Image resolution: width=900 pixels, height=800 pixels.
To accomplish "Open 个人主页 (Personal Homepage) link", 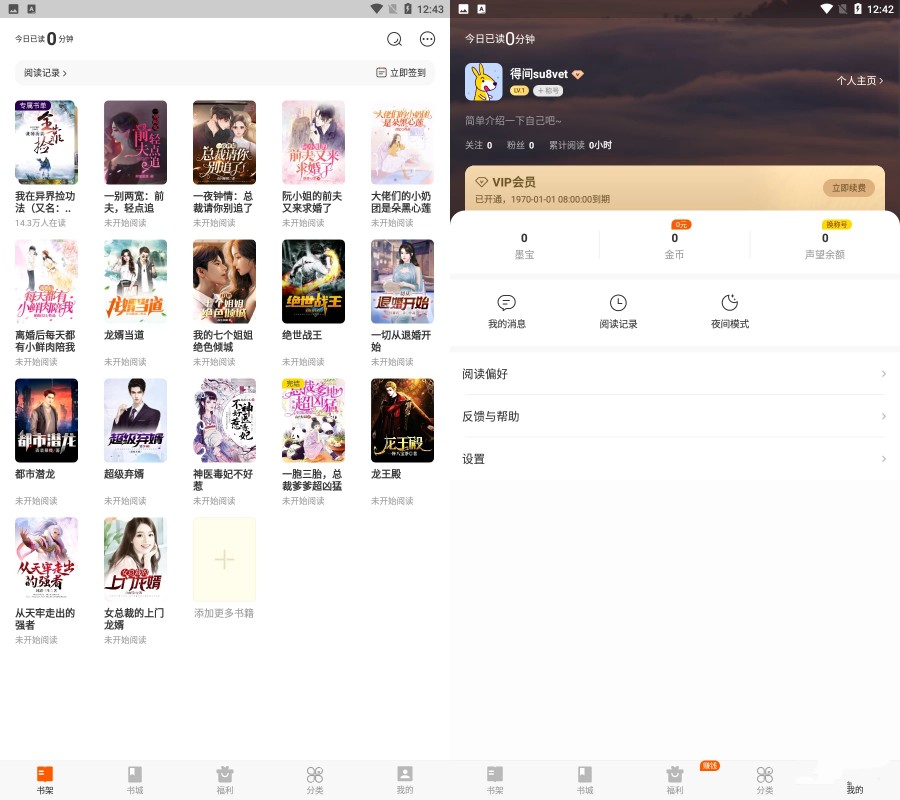I will [858, 82].
